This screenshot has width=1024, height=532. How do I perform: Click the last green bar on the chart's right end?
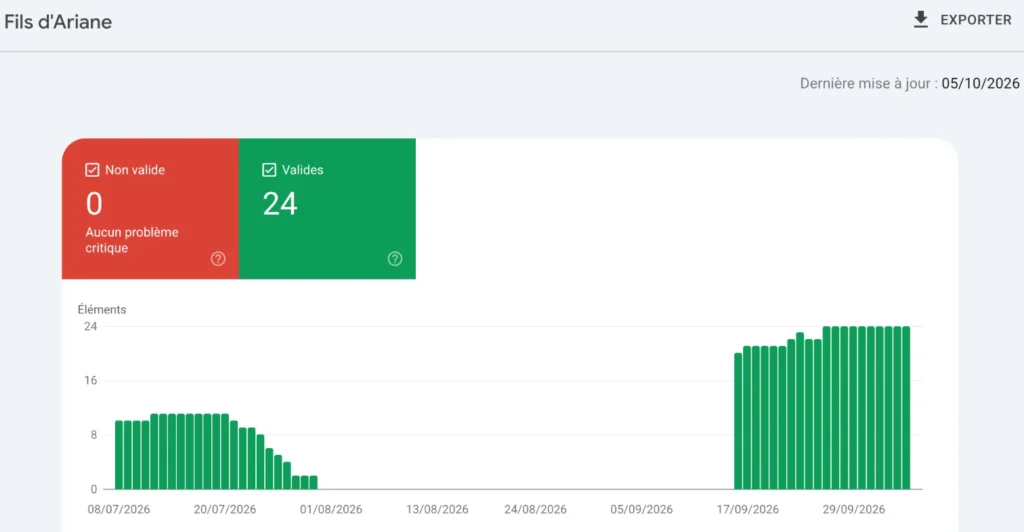pyautogui.click(x=906, y=408)
